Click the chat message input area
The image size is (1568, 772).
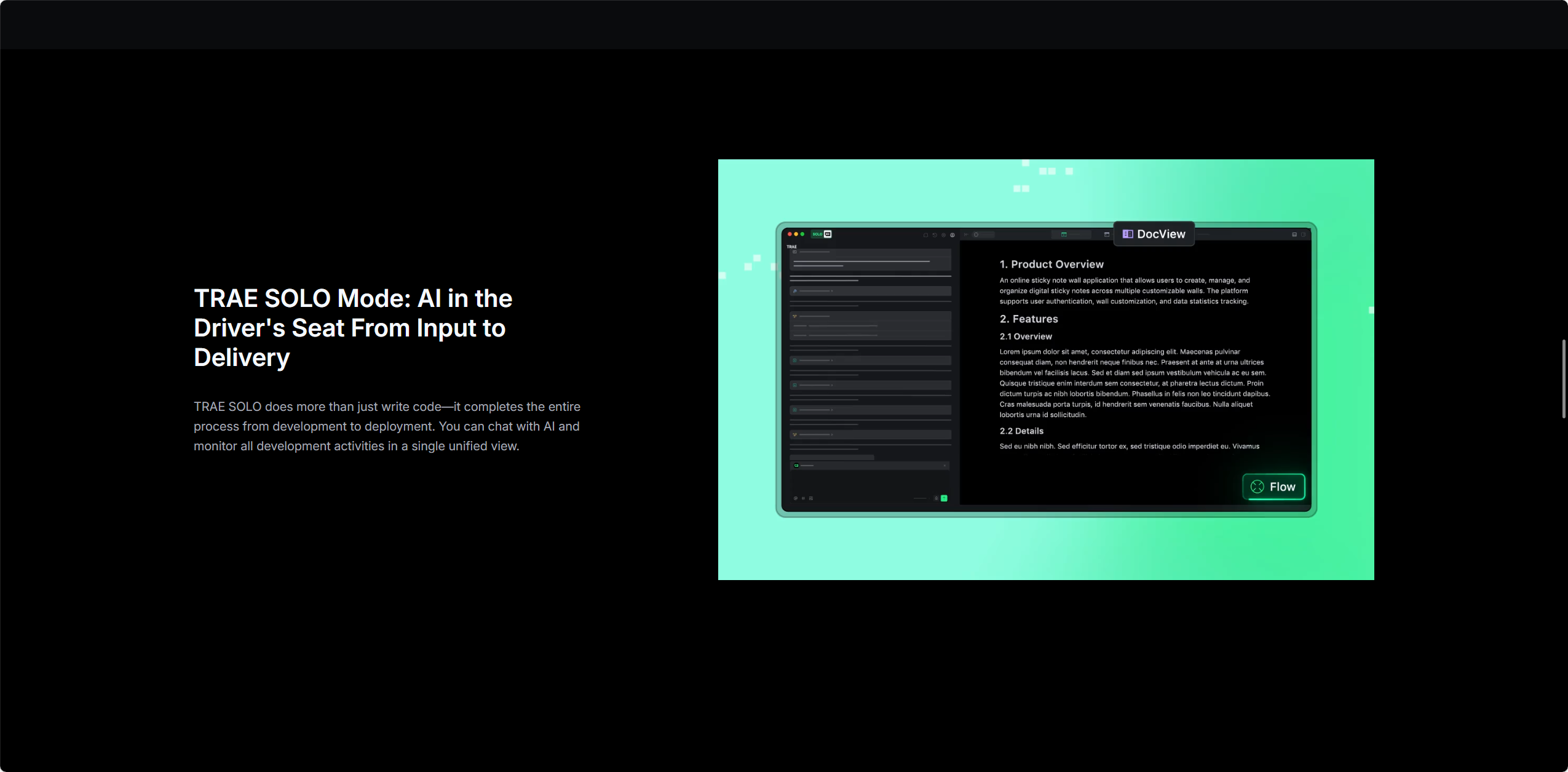click(x=869, y=482)
